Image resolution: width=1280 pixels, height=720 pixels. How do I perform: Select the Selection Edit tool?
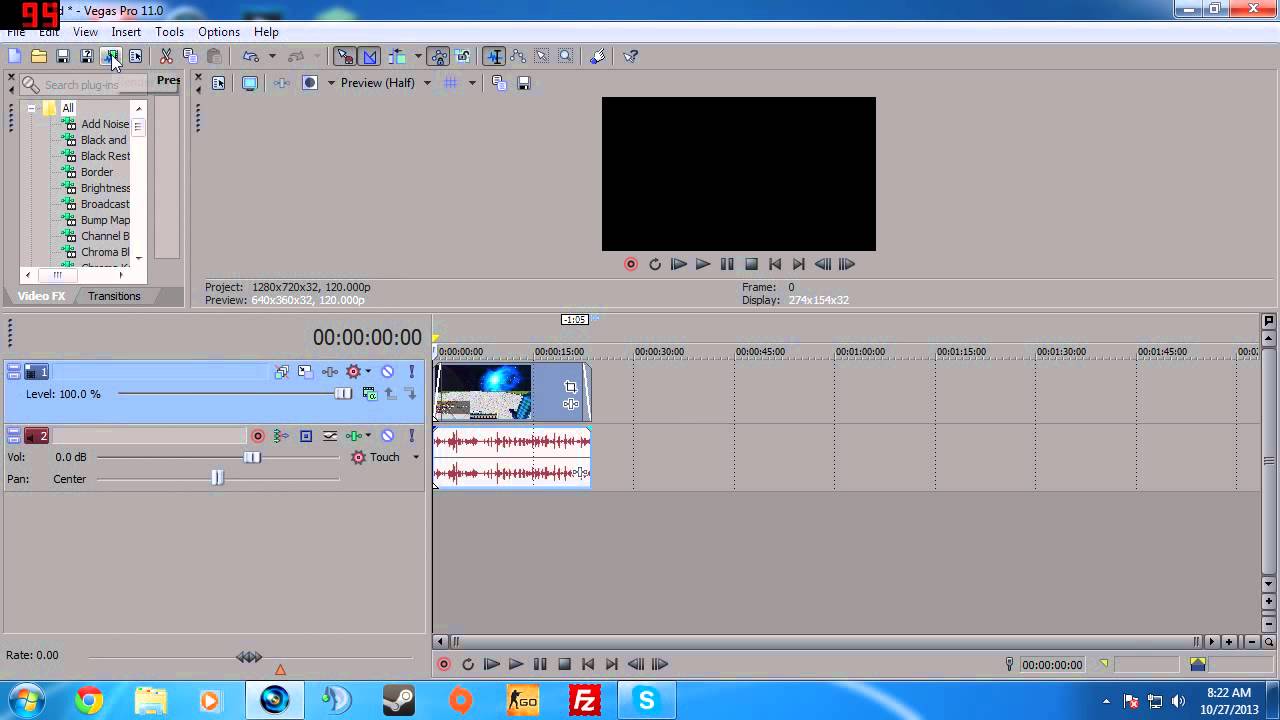pos(542,57)
